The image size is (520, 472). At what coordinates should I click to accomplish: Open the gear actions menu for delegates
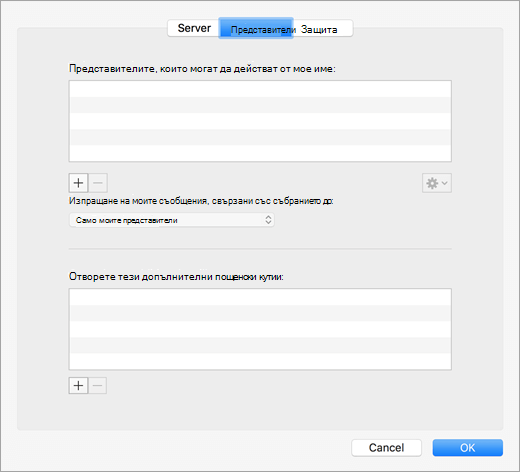(x=437, y=183)
